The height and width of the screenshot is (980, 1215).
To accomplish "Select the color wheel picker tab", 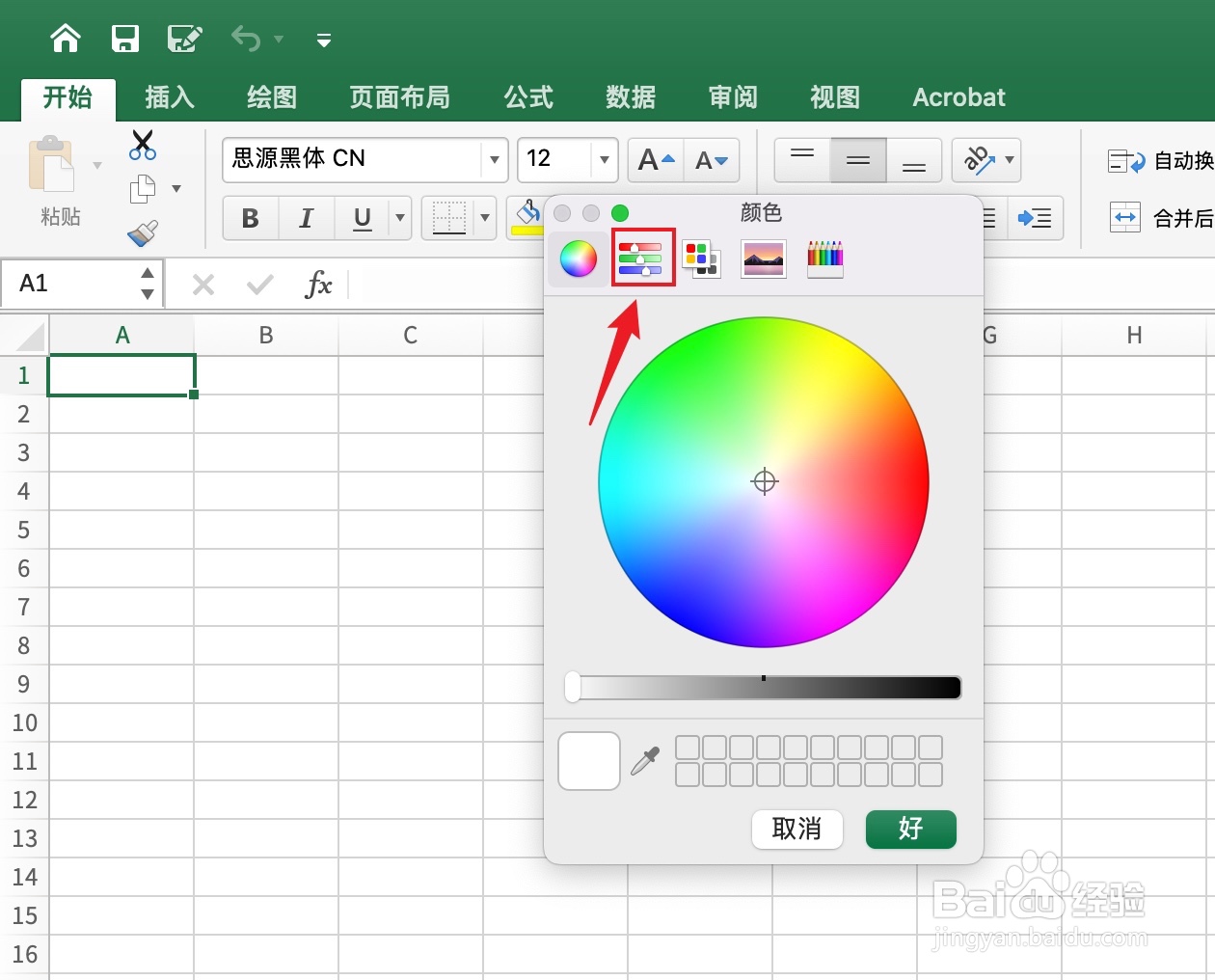I will [x=579, y=259].
